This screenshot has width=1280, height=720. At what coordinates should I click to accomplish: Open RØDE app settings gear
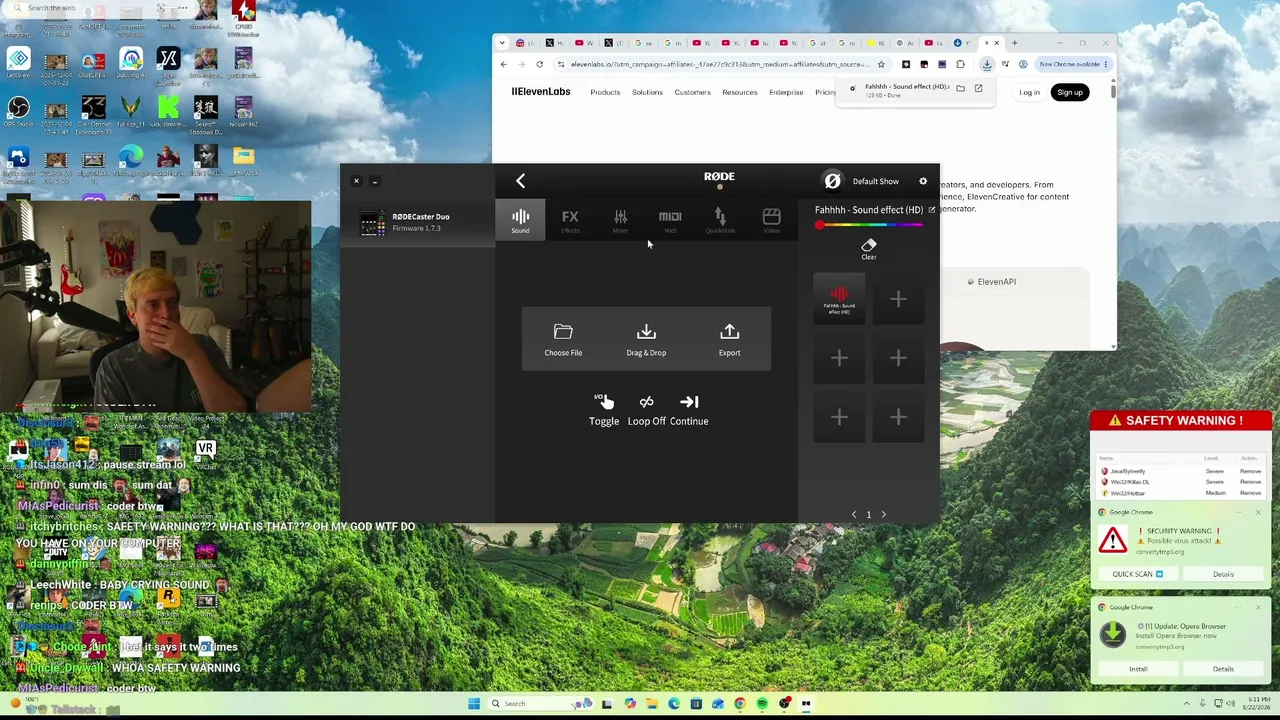pos(923,181)
